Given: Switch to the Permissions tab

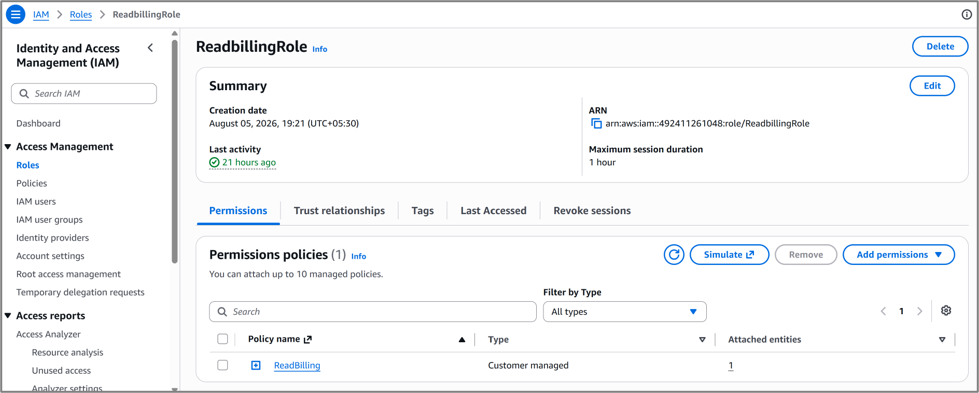Looking at the screenshot, I should click(x=238, y=211).
